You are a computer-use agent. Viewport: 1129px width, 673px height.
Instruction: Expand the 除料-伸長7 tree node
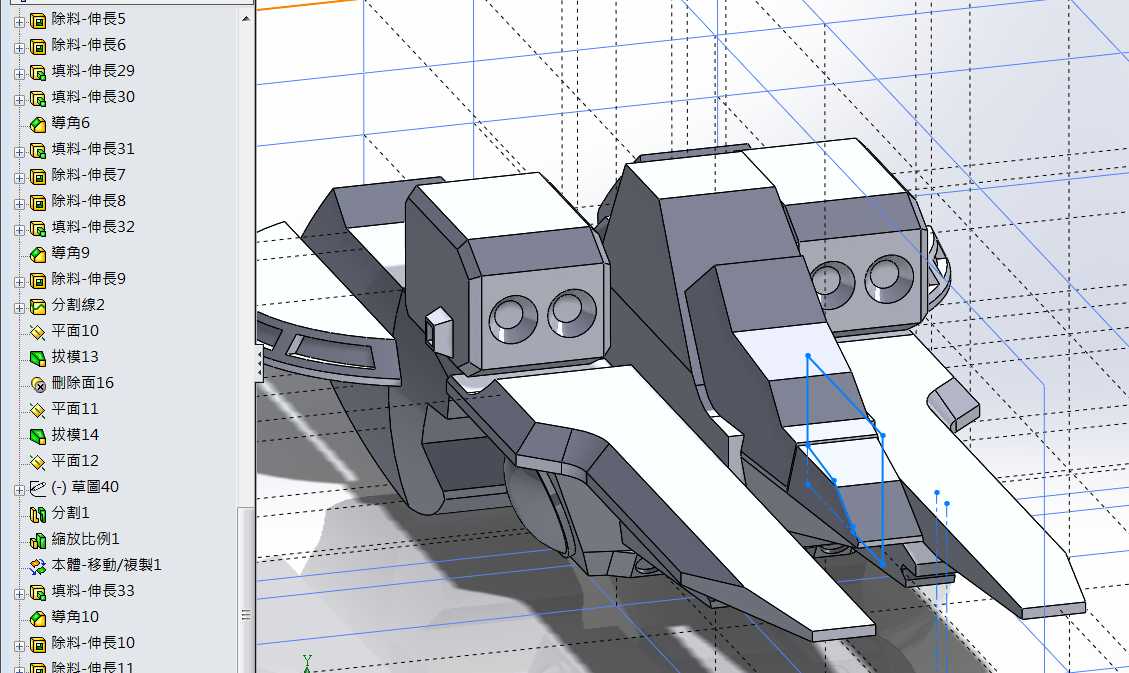[19, 177]
